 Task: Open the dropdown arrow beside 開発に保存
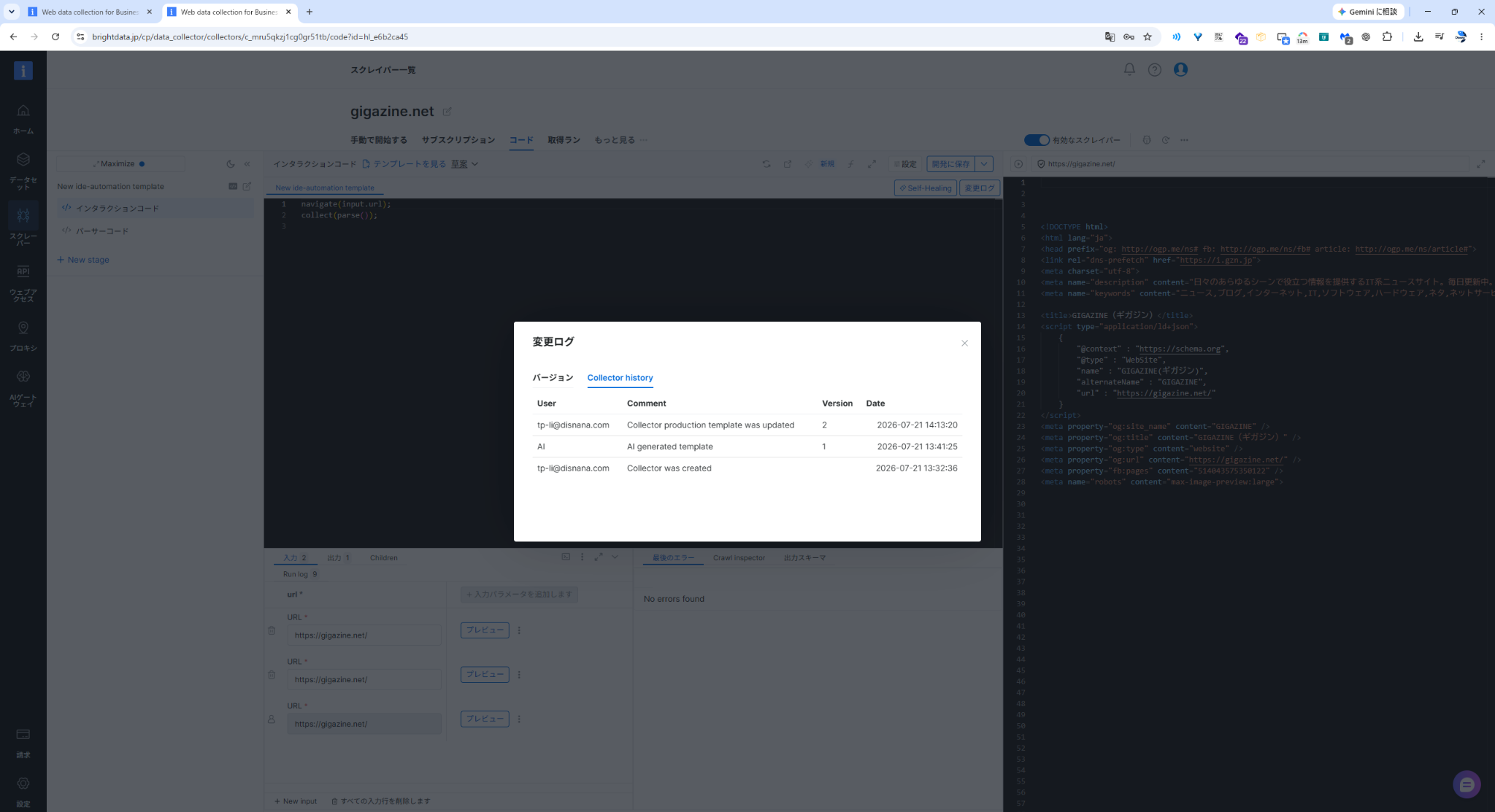click(984, 164)
